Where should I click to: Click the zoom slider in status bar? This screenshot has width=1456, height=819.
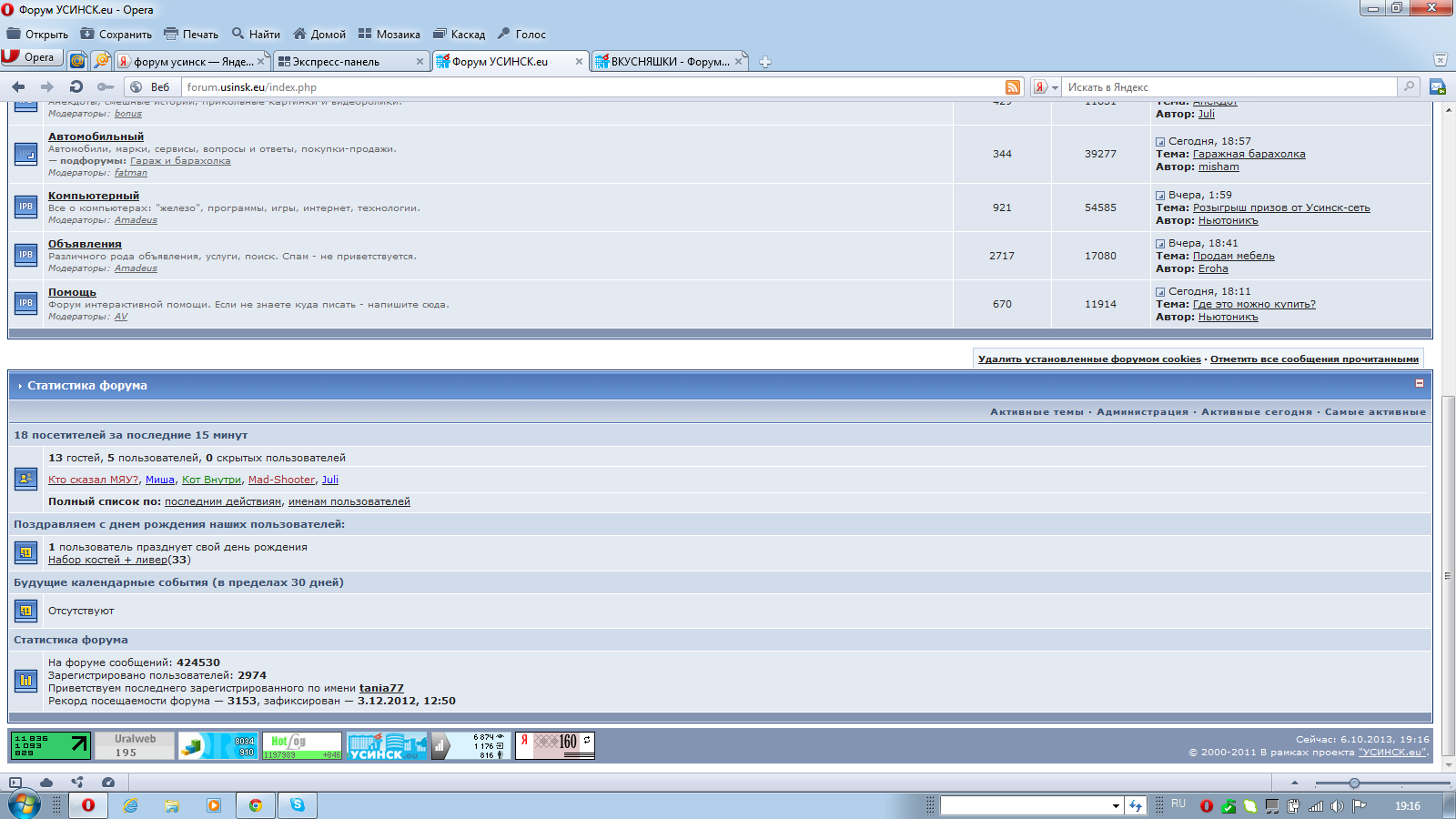coord(1354,784)
